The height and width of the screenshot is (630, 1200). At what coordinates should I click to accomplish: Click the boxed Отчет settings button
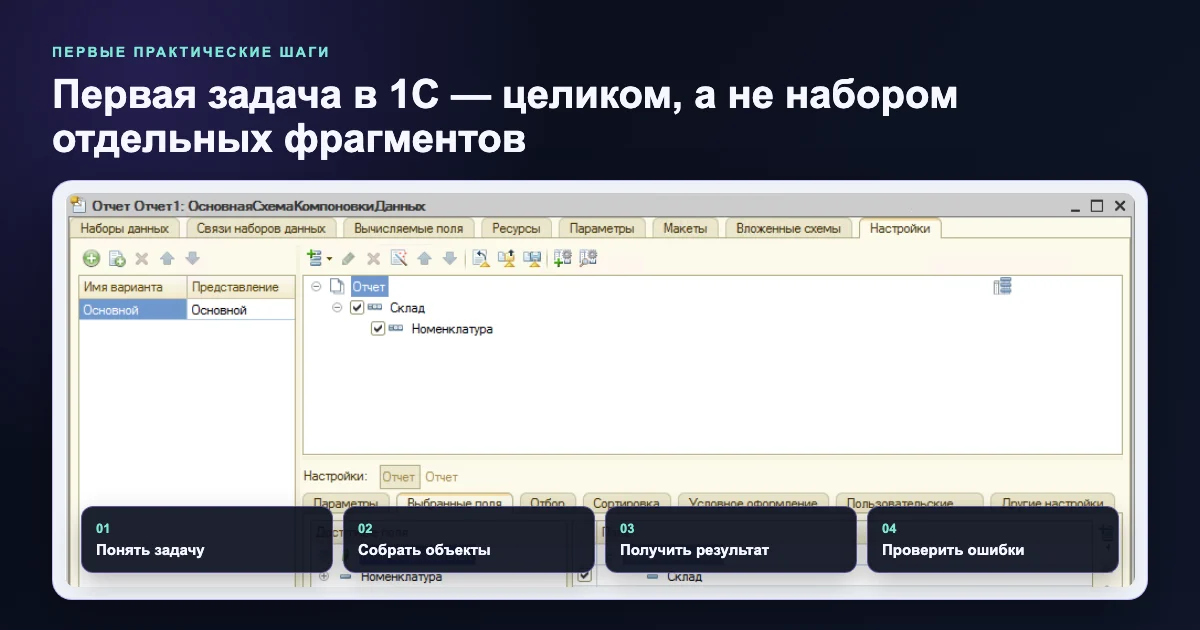click(x=399, y=477)
